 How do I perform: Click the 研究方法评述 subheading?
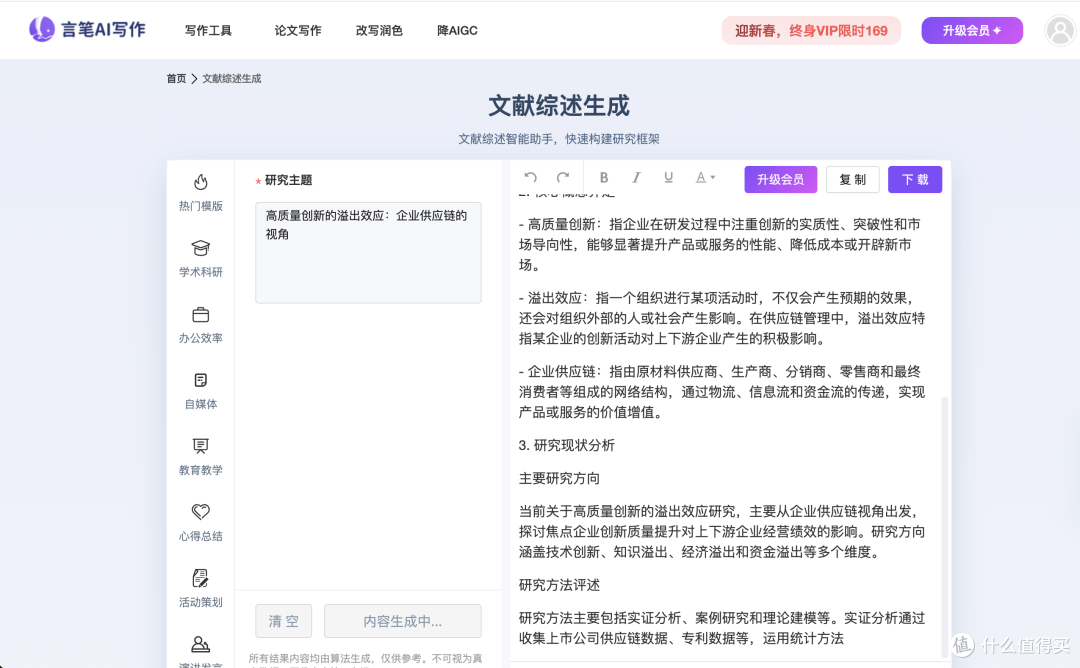[559, 585]
